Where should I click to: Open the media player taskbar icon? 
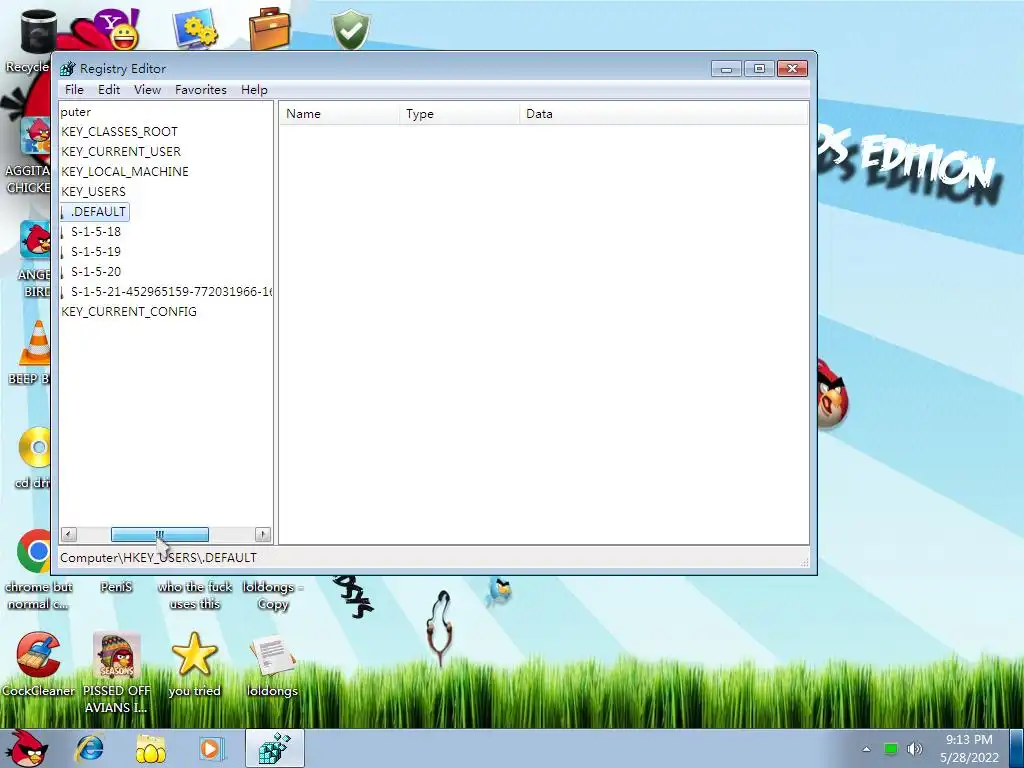tap(212, 748)
